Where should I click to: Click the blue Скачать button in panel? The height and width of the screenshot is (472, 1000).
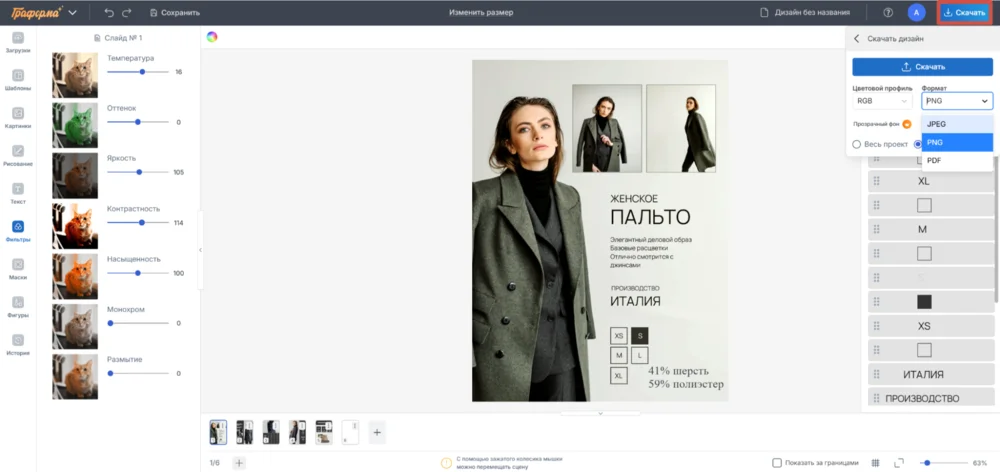pos(922,67)
